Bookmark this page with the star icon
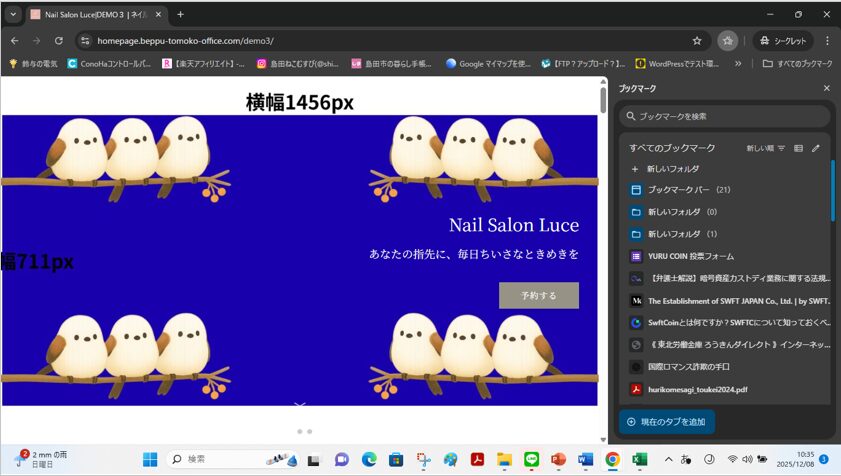The width and height of the screenshot is (841, 476). pos(697,41)
